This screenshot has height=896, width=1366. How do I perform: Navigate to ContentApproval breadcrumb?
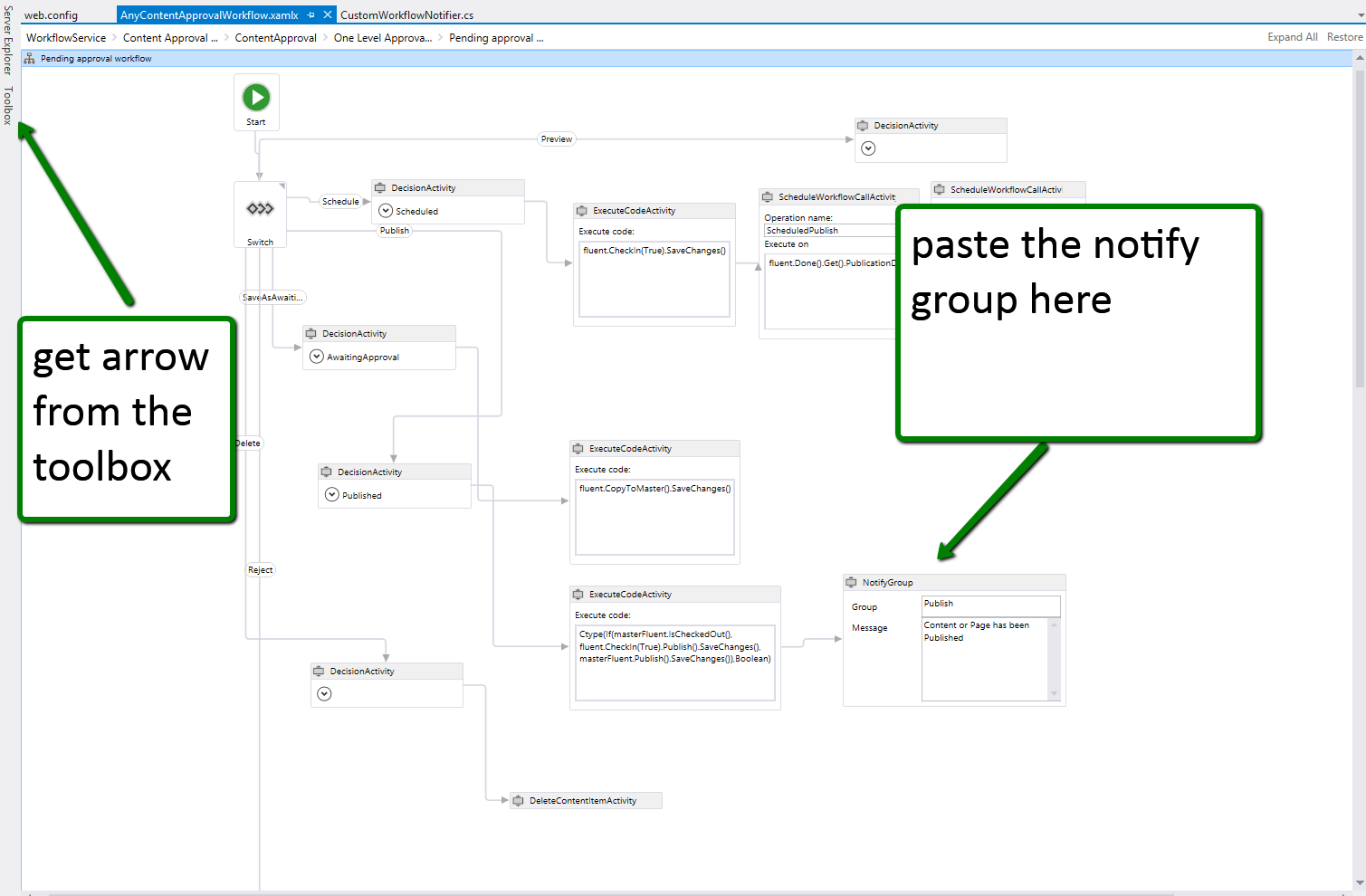coord(275,38)
